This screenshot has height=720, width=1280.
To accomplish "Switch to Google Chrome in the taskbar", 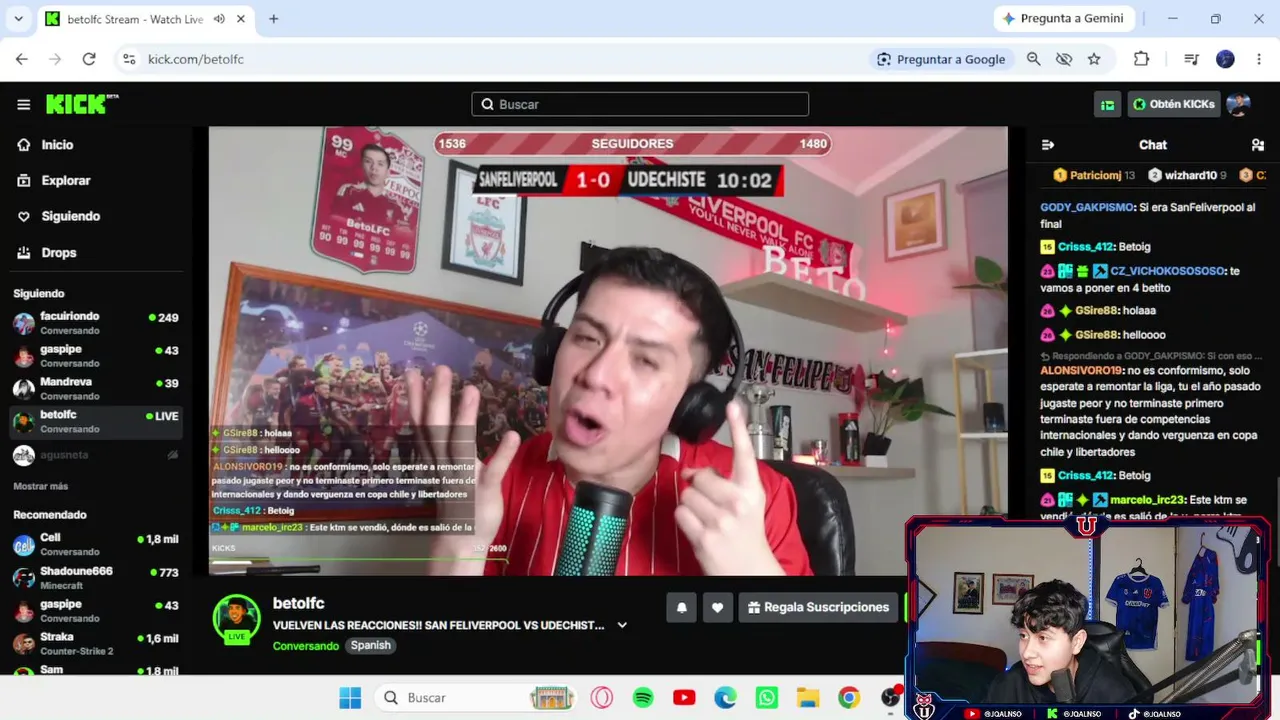I will coord(849,698).
